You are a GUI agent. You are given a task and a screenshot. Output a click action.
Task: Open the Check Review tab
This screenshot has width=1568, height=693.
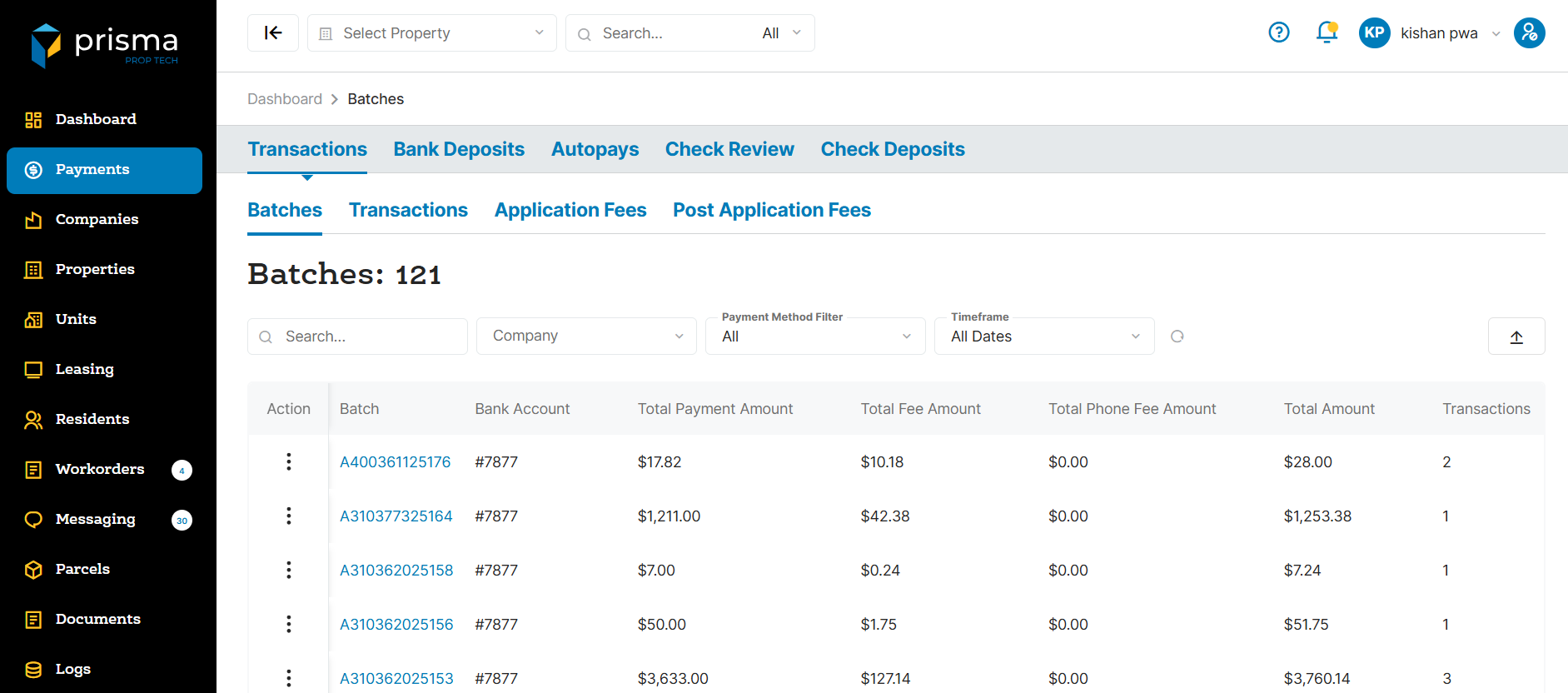(x=729, y=149)
